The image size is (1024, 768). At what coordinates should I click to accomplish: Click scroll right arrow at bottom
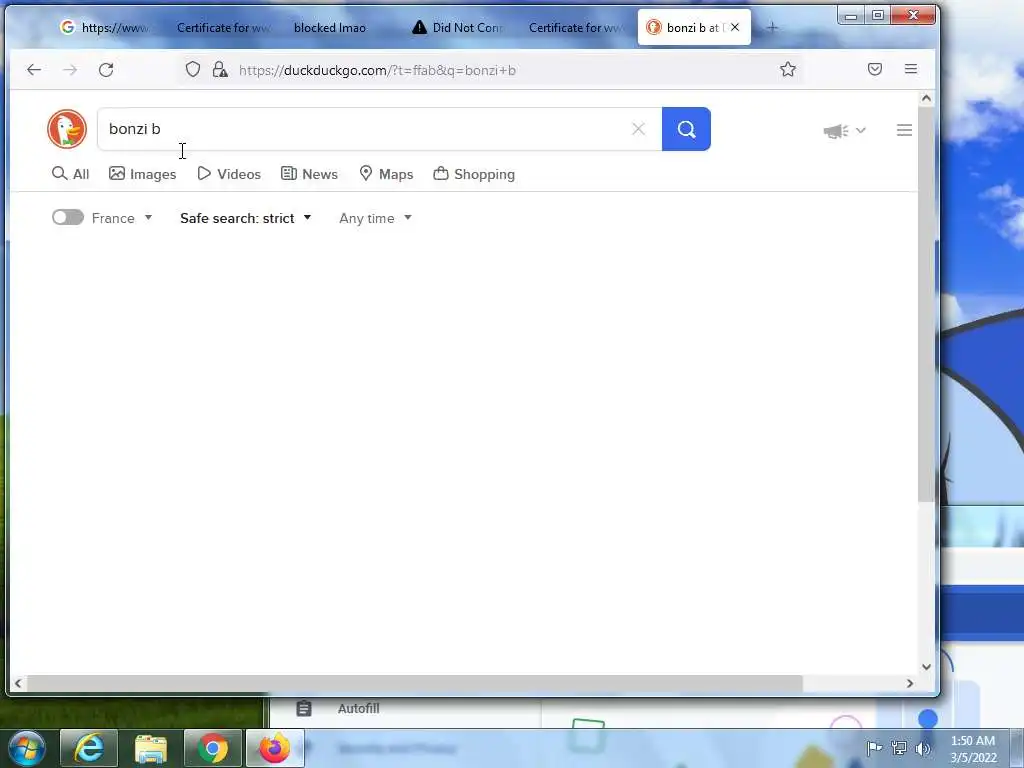pos(910,683)
